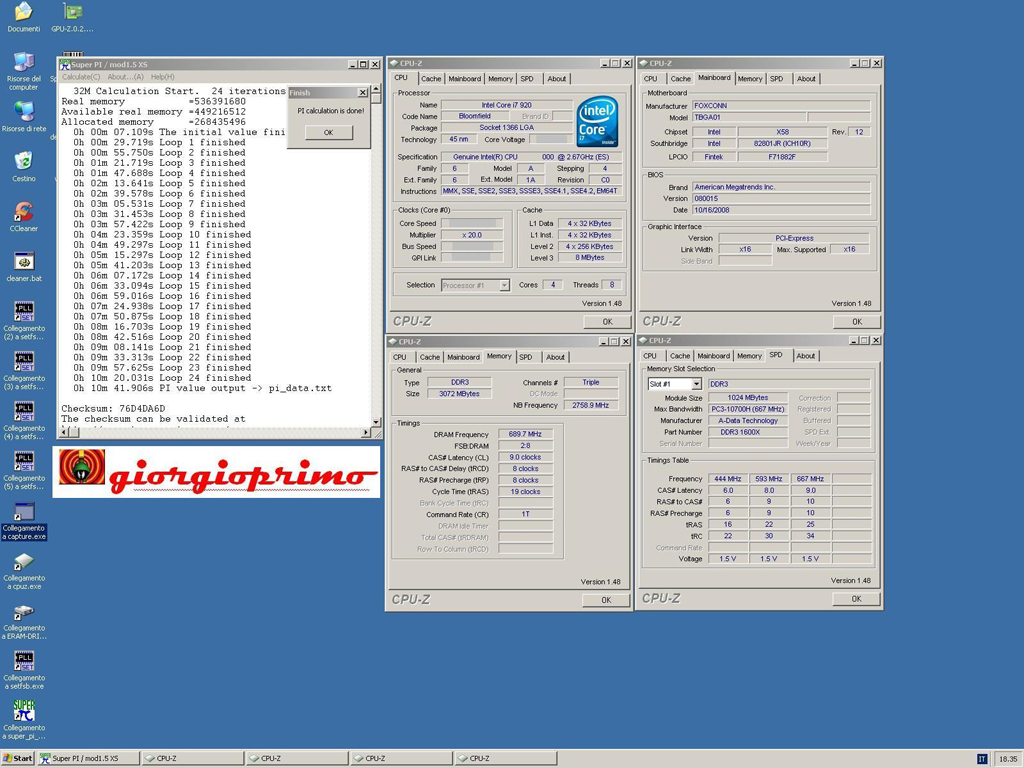Viewport: 1024px width, 768px height.
Task: Click the DRAM Frequency 689.7 MHz value
Action: pyautogui.click(x=525, y=434)
